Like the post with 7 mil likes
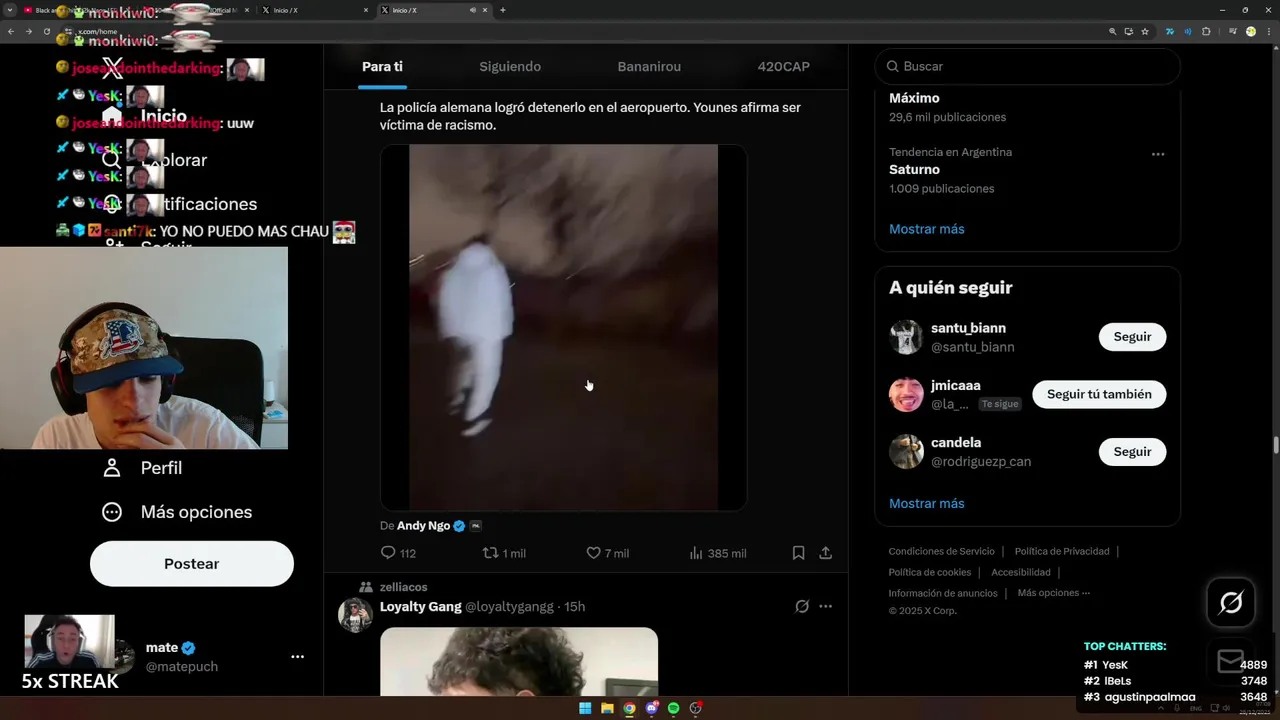 pyautogui.click(x=593, y=553)
